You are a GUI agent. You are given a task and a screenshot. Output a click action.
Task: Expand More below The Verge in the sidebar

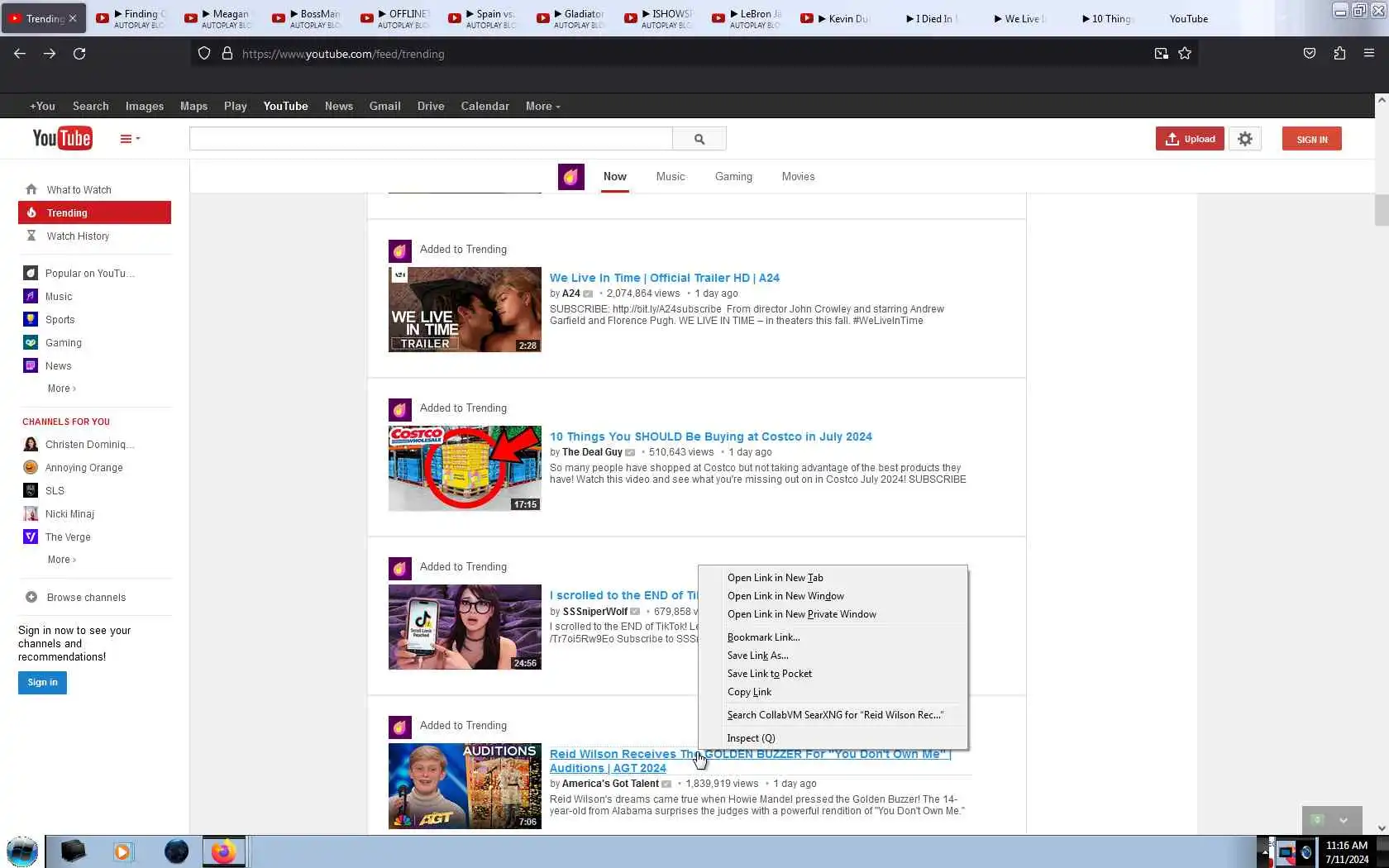click(61, 560)
